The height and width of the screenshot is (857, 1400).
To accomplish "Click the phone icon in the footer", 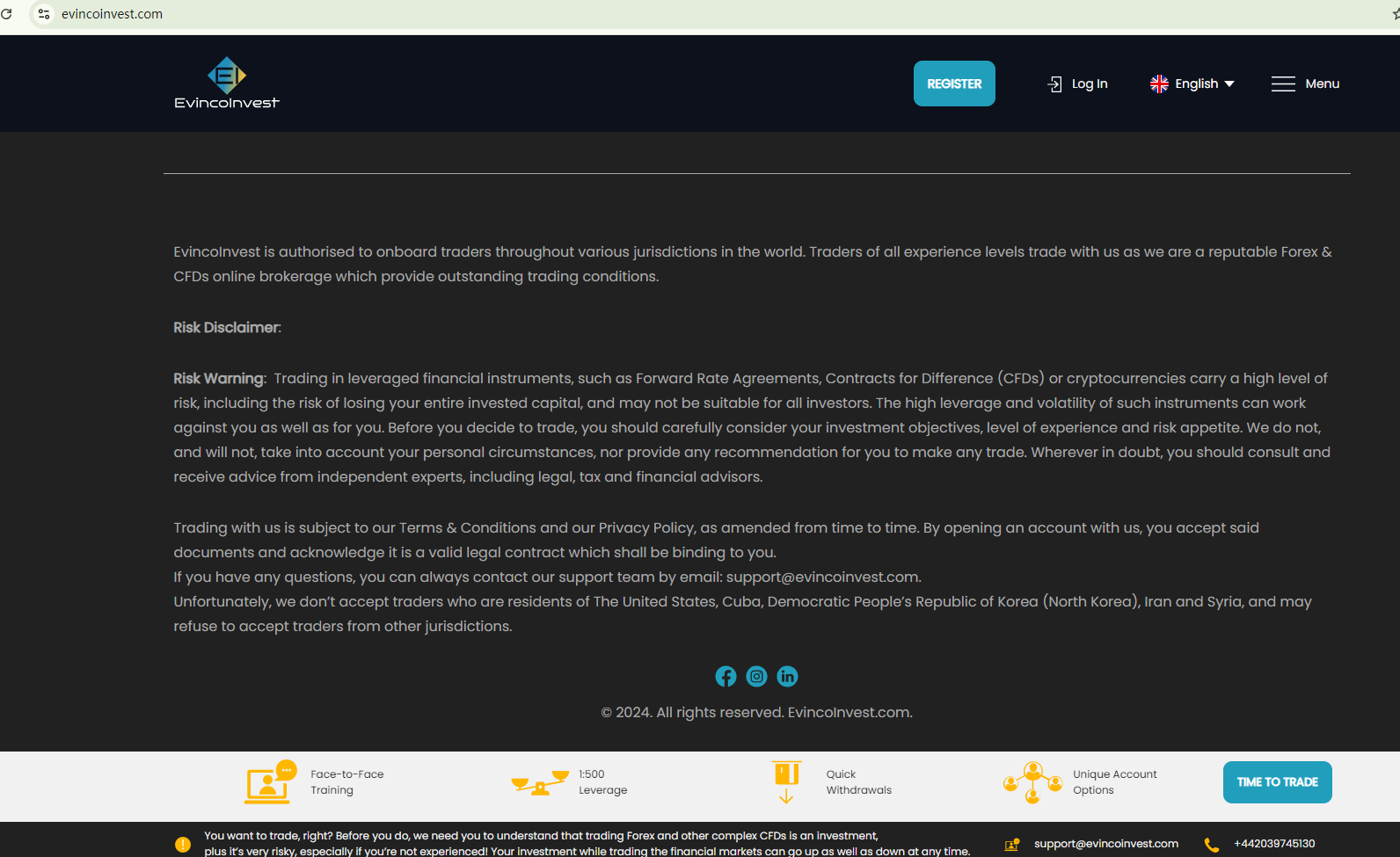I will (x=1212, y=845).
